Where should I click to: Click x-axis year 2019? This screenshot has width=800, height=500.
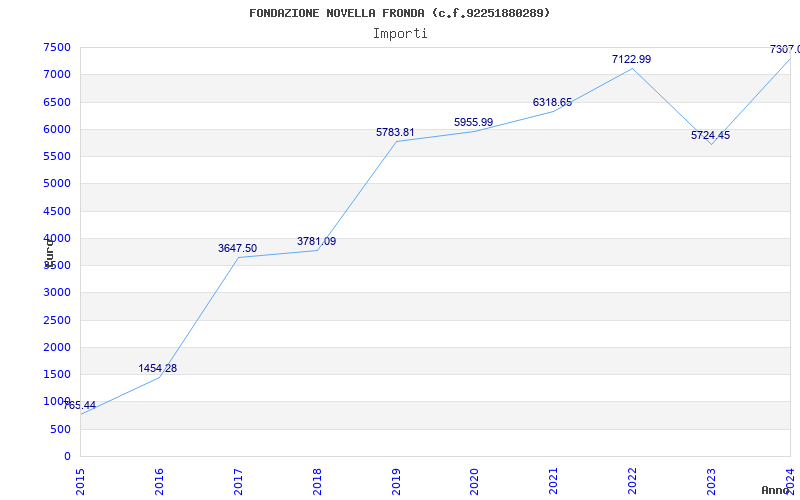[x=396, y=482]
